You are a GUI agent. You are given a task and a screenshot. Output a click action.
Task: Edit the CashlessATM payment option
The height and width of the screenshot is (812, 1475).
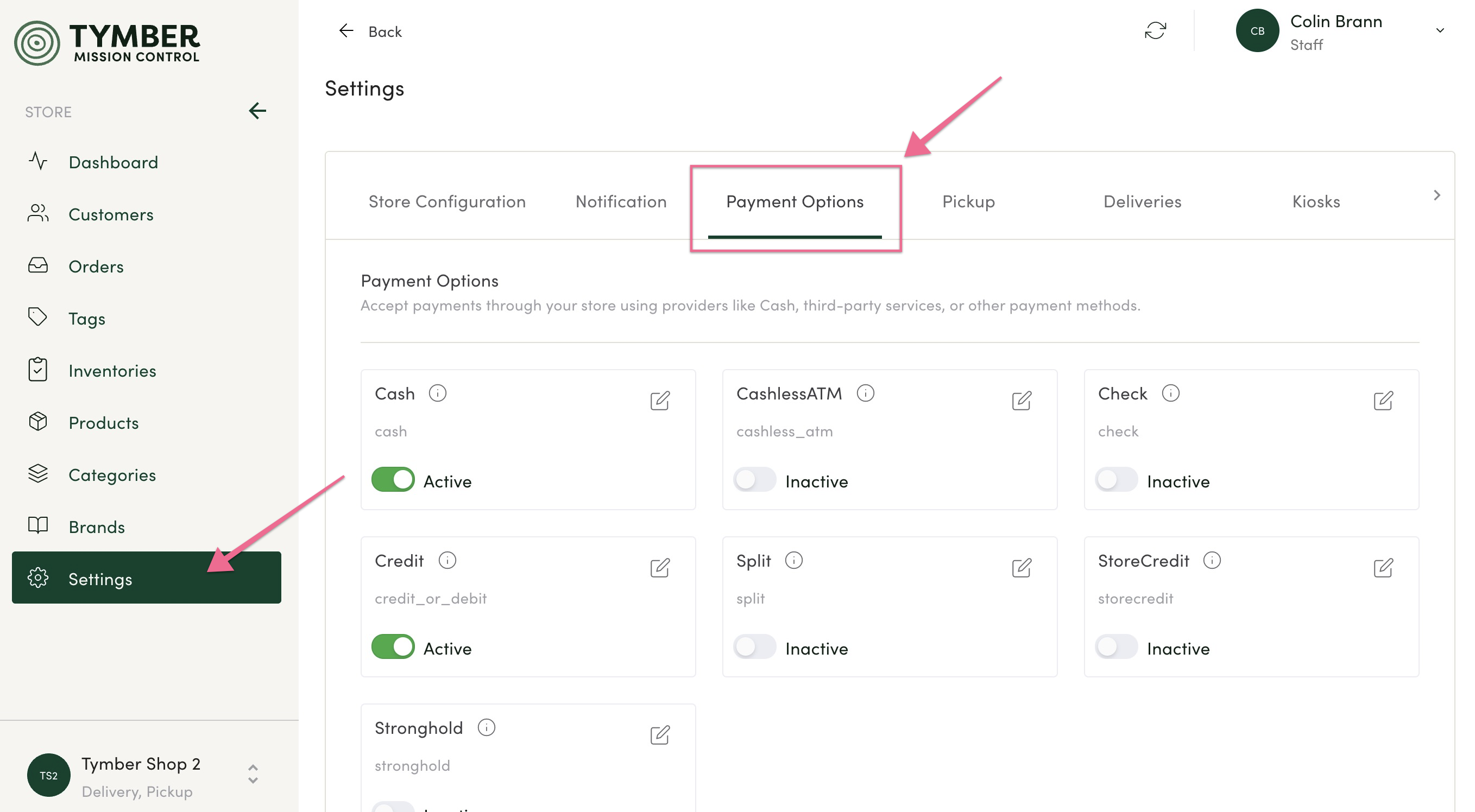click(1021, 401)
